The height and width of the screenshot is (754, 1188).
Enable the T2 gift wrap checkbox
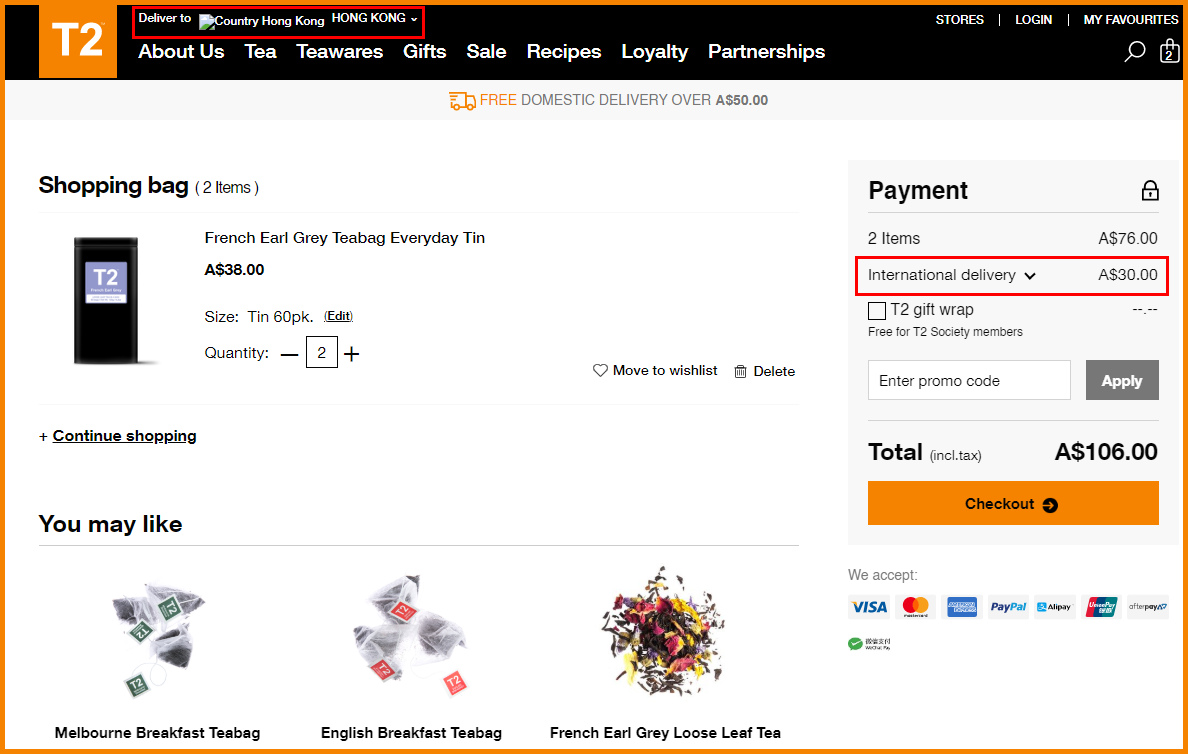click(x=877, y=311)
